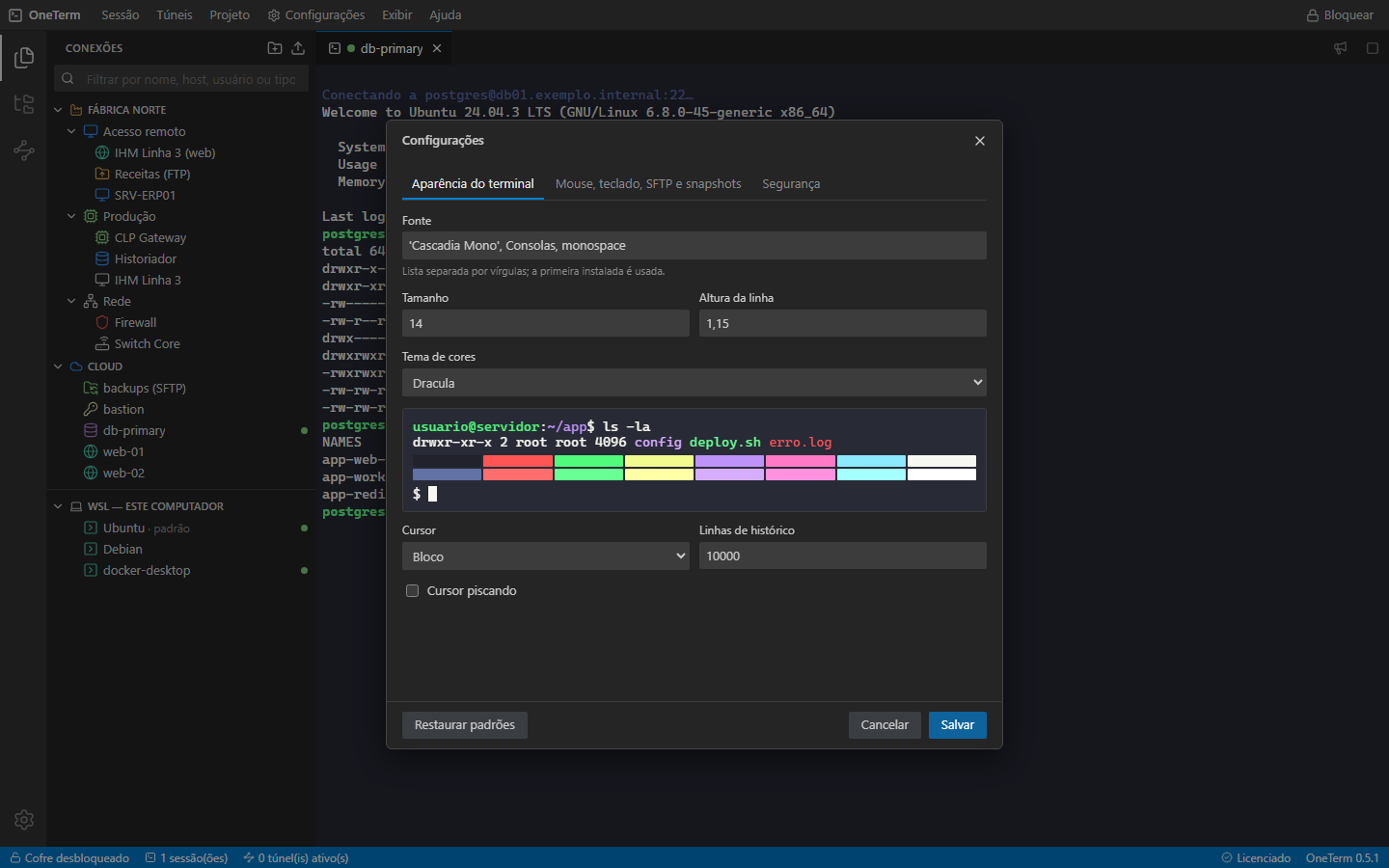This screenshot has height=868, width=1389.
Task: Open the Tema de cores dropdown
Action: tap(694, 383)
